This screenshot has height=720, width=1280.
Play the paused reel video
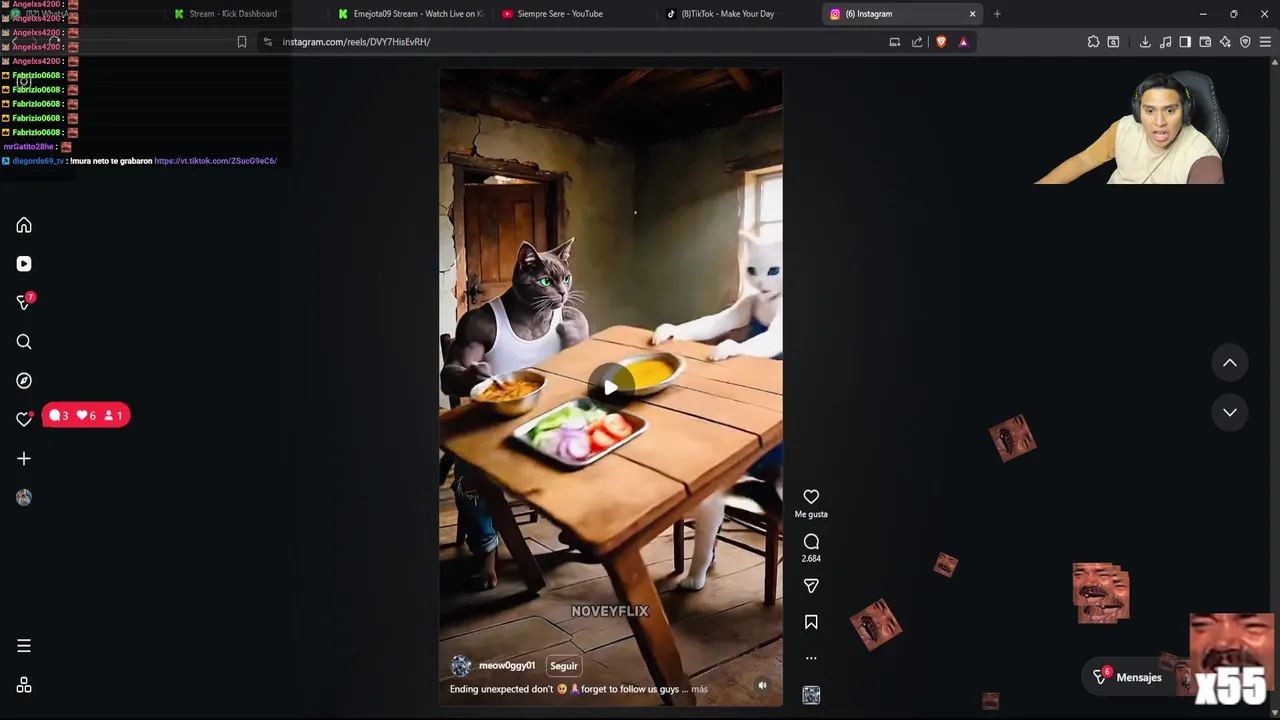[x=610, y=388]
